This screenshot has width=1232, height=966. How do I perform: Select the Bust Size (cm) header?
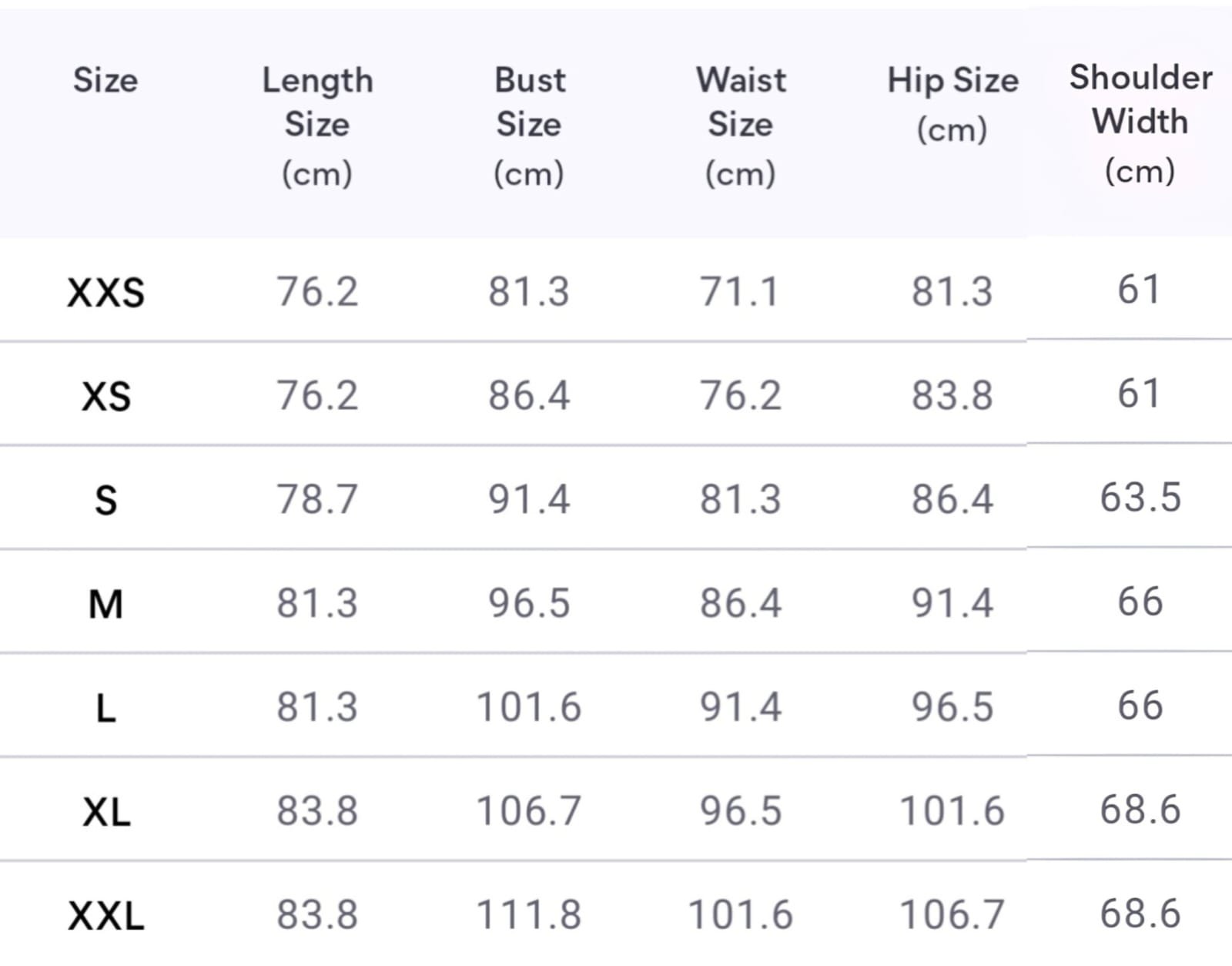pyautogui.click(x=529, y=125)
